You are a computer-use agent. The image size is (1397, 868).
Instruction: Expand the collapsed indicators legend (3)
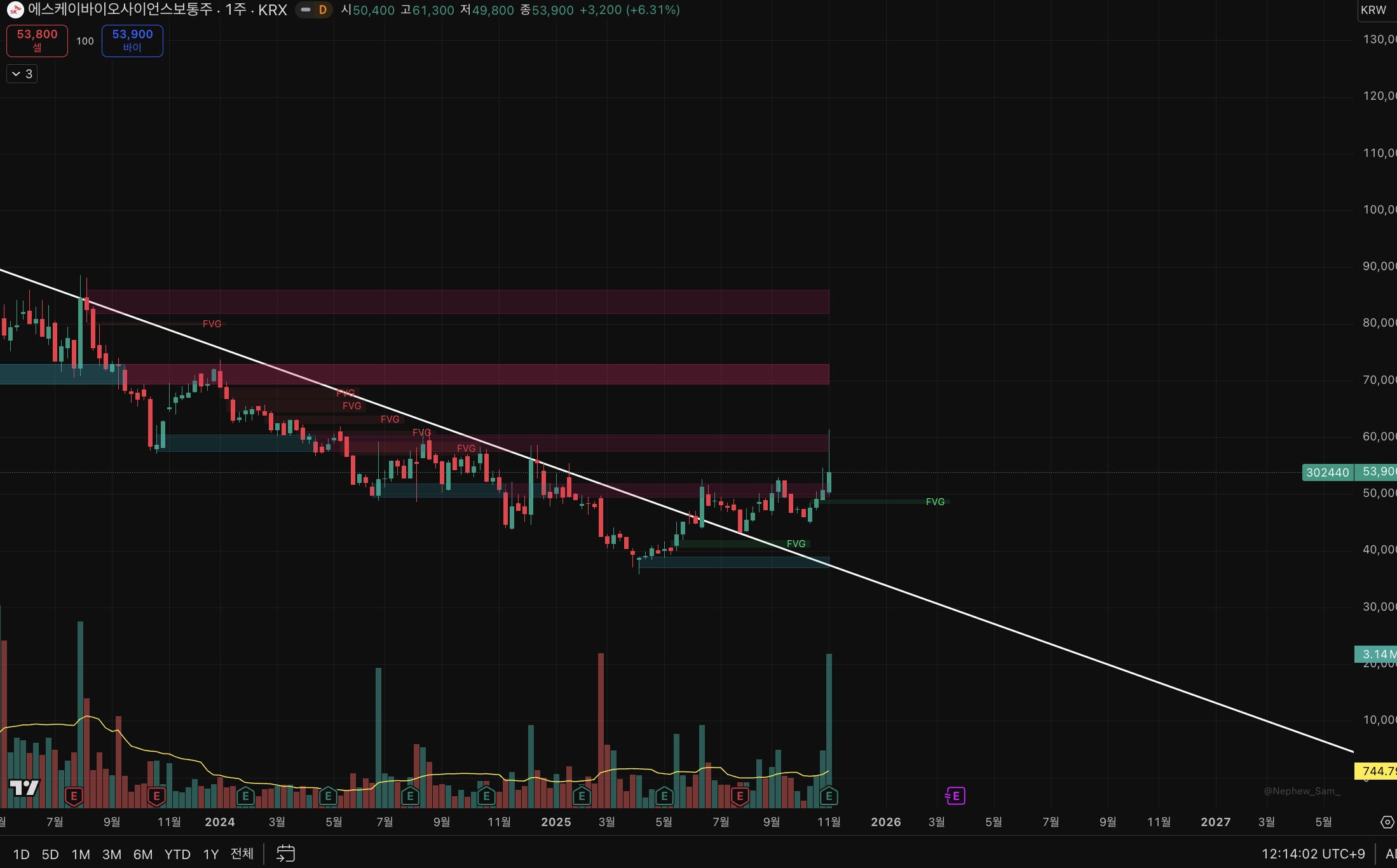coord(22,74)
